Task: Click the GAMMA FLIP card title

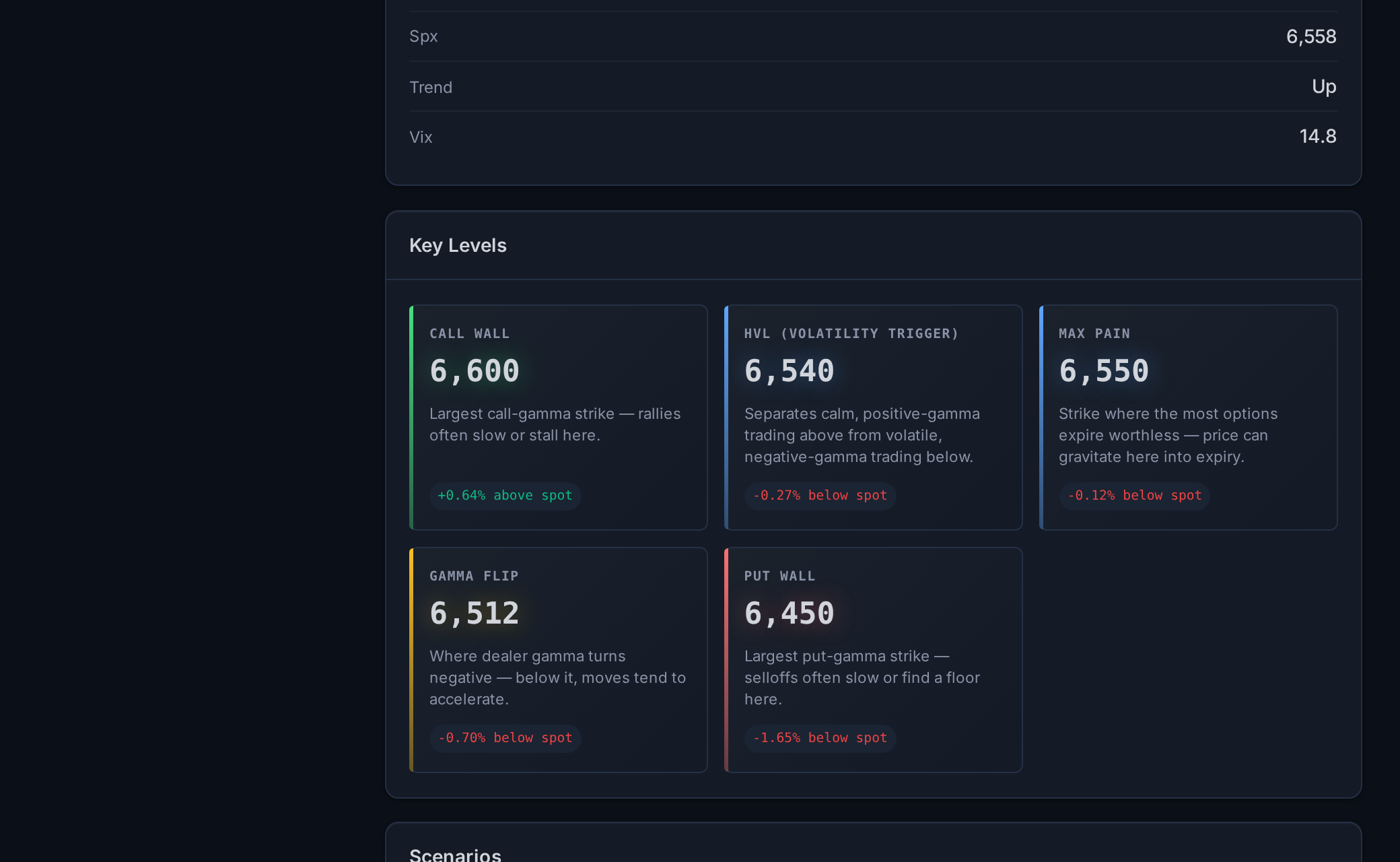Action: coord(474,576)
